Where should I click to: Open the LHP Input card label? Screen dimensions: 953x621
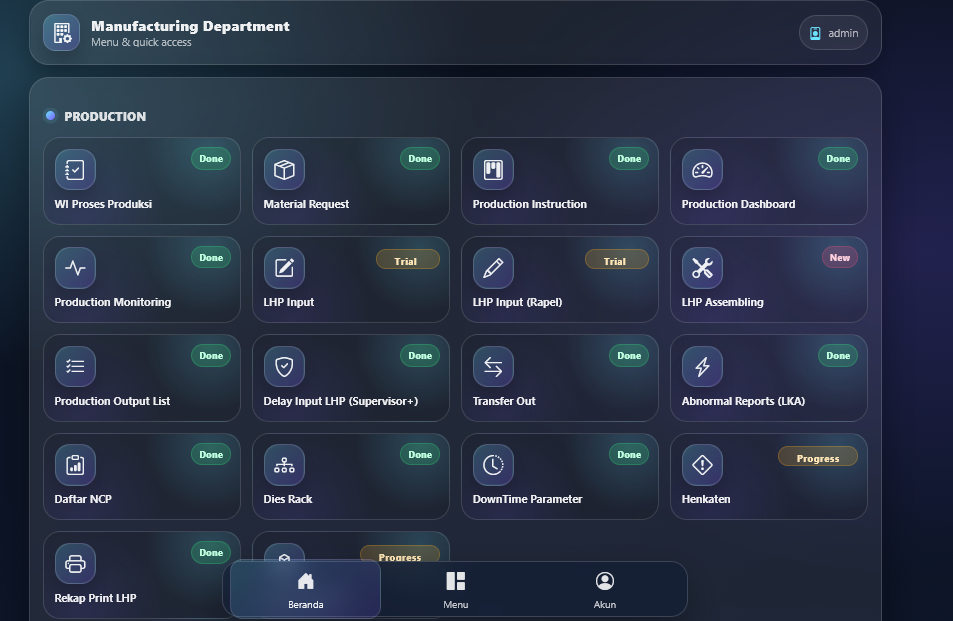pos(289,302)
